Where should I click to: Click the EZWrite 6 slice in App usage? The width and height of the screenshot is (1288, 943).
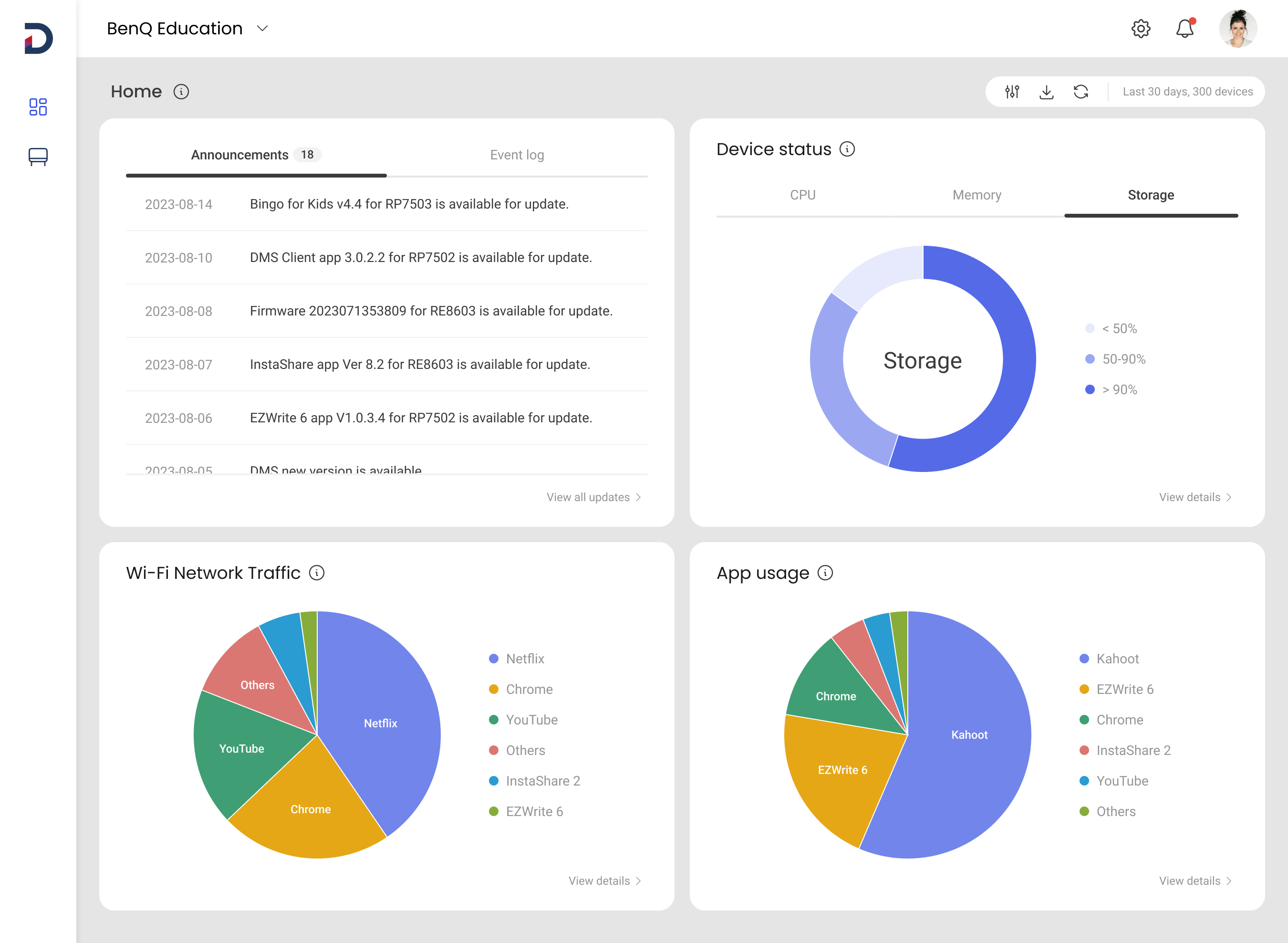click(843, 770)
